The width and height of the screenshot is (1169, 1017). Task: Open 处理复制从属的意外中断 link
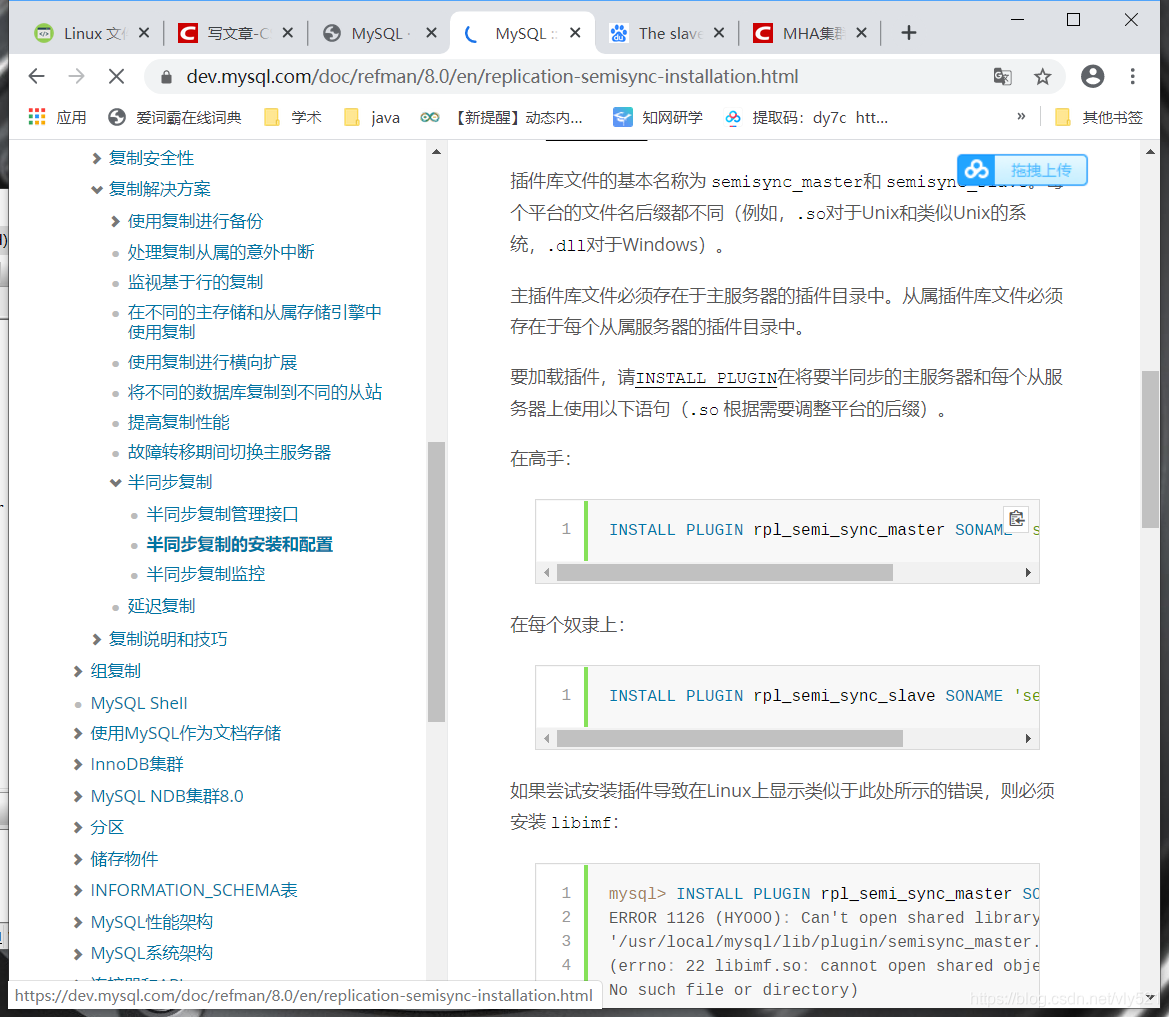(x=221, y=252)
